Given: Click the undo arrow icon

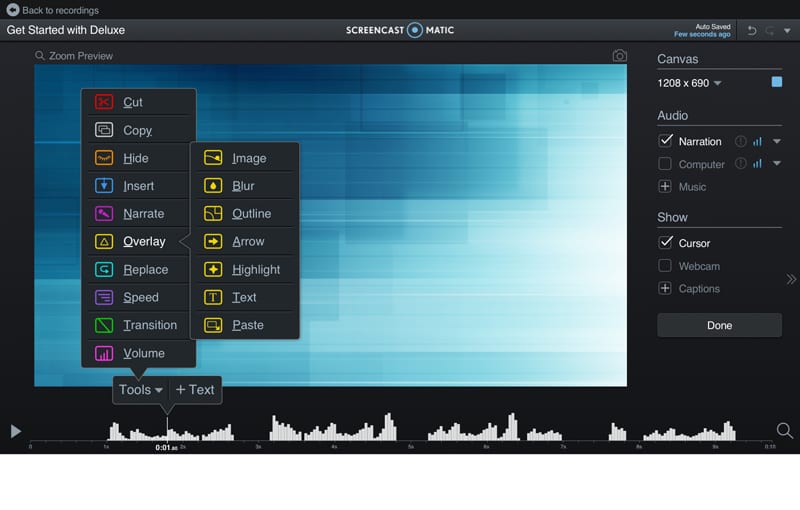Looking at the screenshot, I should click(752, 31).
